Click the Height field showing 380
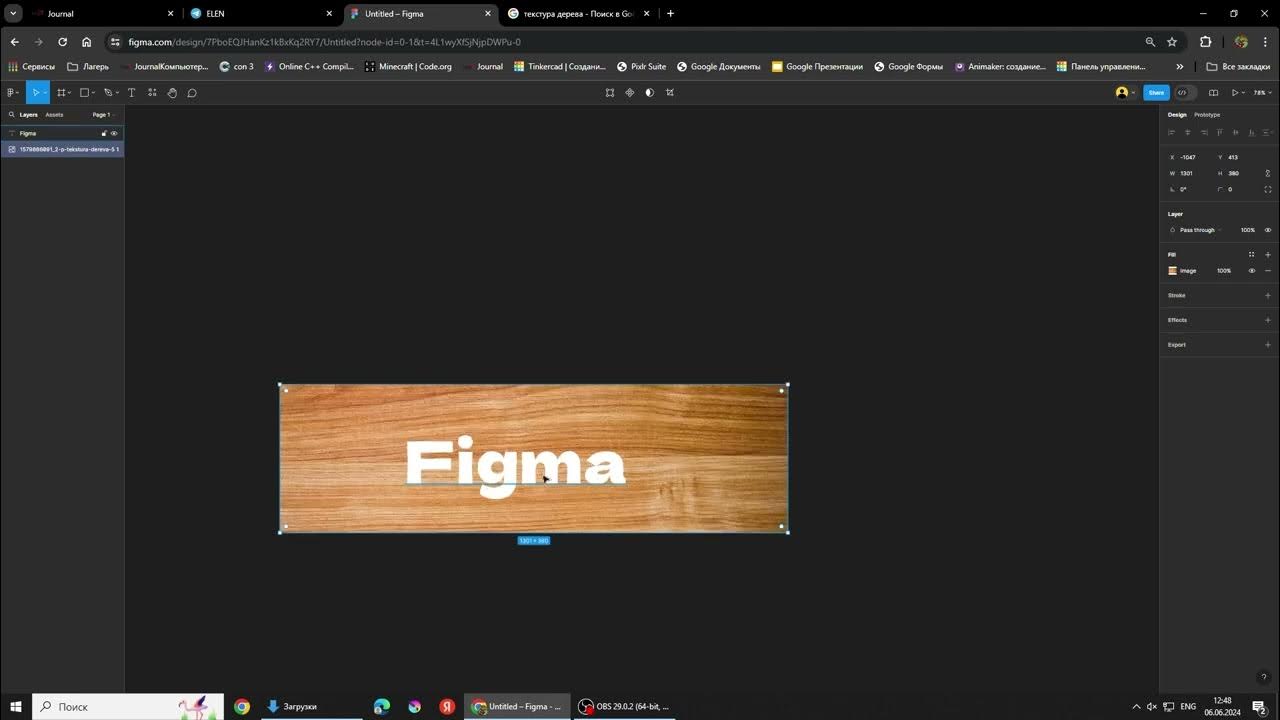Screen dimensions: 1280x720 [1237, 173]
